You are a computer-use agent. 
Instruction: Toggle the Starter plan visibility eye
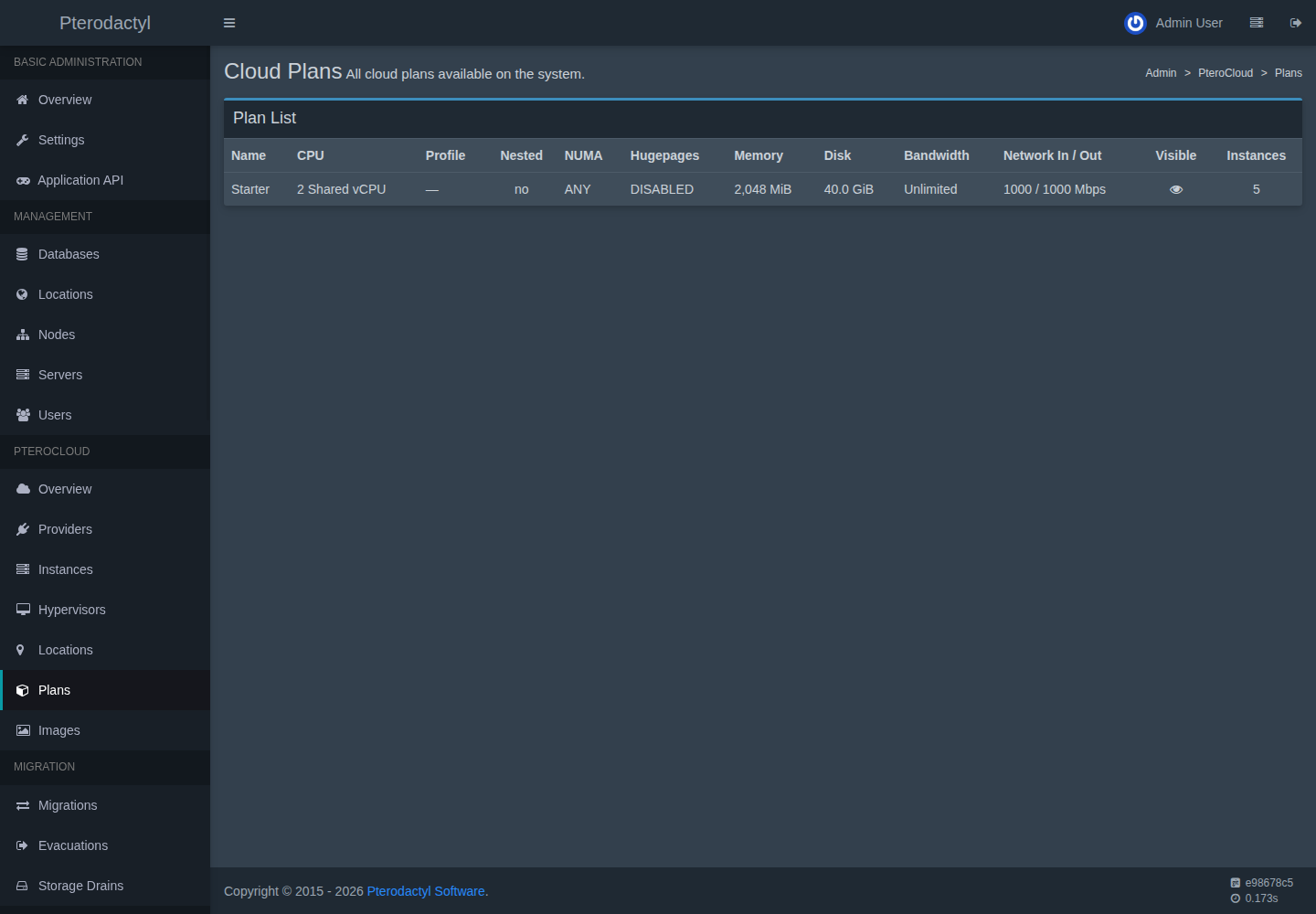point(1176,189)
